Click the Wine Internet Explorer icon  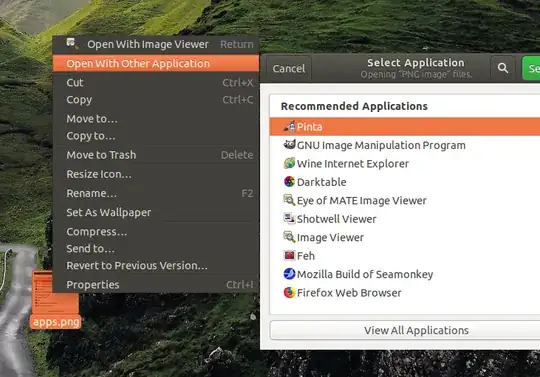289,163
